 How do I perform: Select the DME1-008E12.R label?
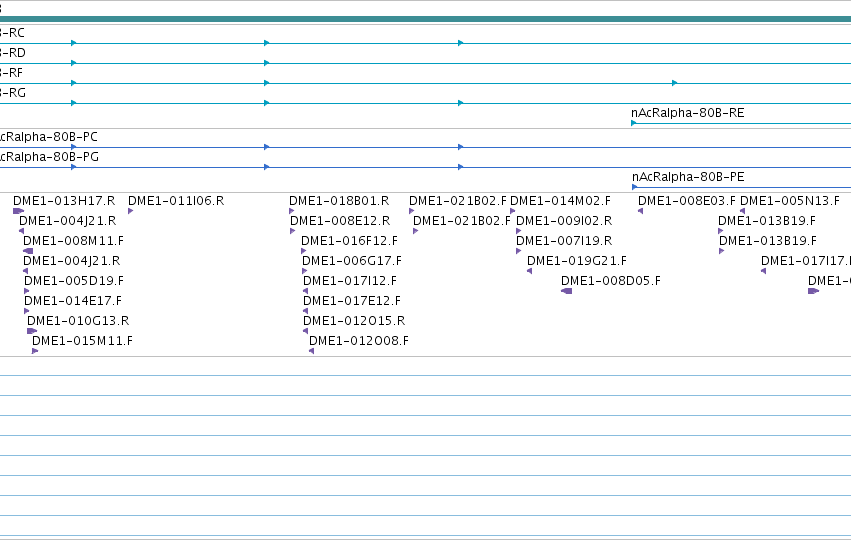340,221
